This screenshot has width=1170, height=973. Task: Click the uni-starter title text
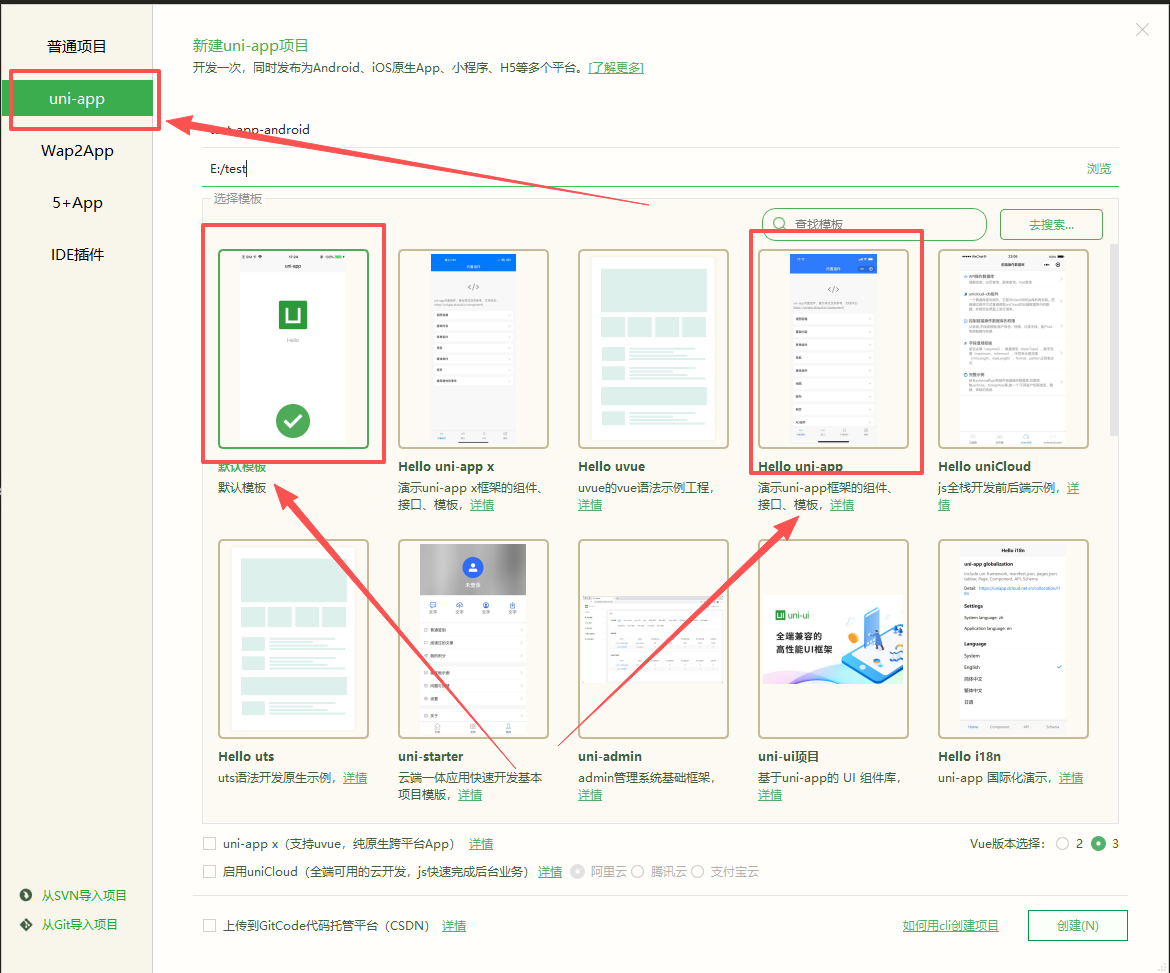tap(431, 757)
